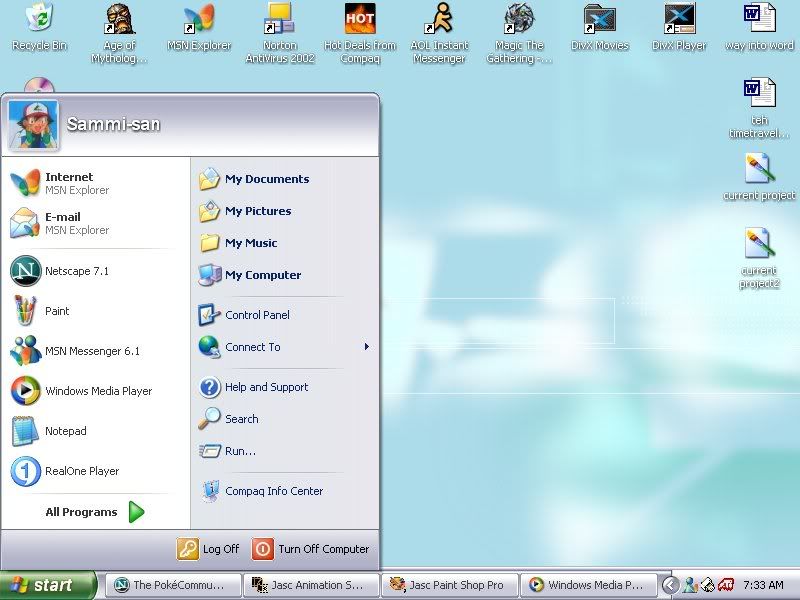Click the MSN Messenger tray icon

[691, 585]
